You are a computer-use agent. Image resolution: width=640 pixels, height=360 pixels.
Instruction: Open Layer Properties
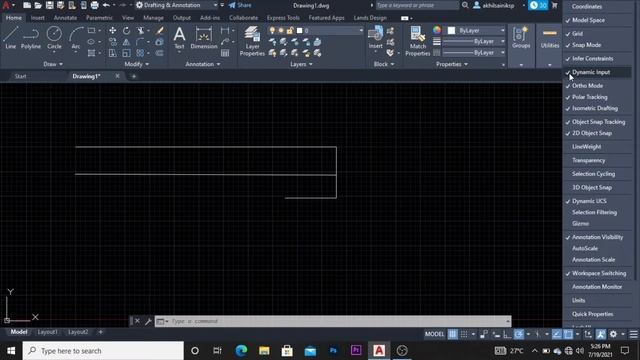pyautogui.click(x=252, y=41)
